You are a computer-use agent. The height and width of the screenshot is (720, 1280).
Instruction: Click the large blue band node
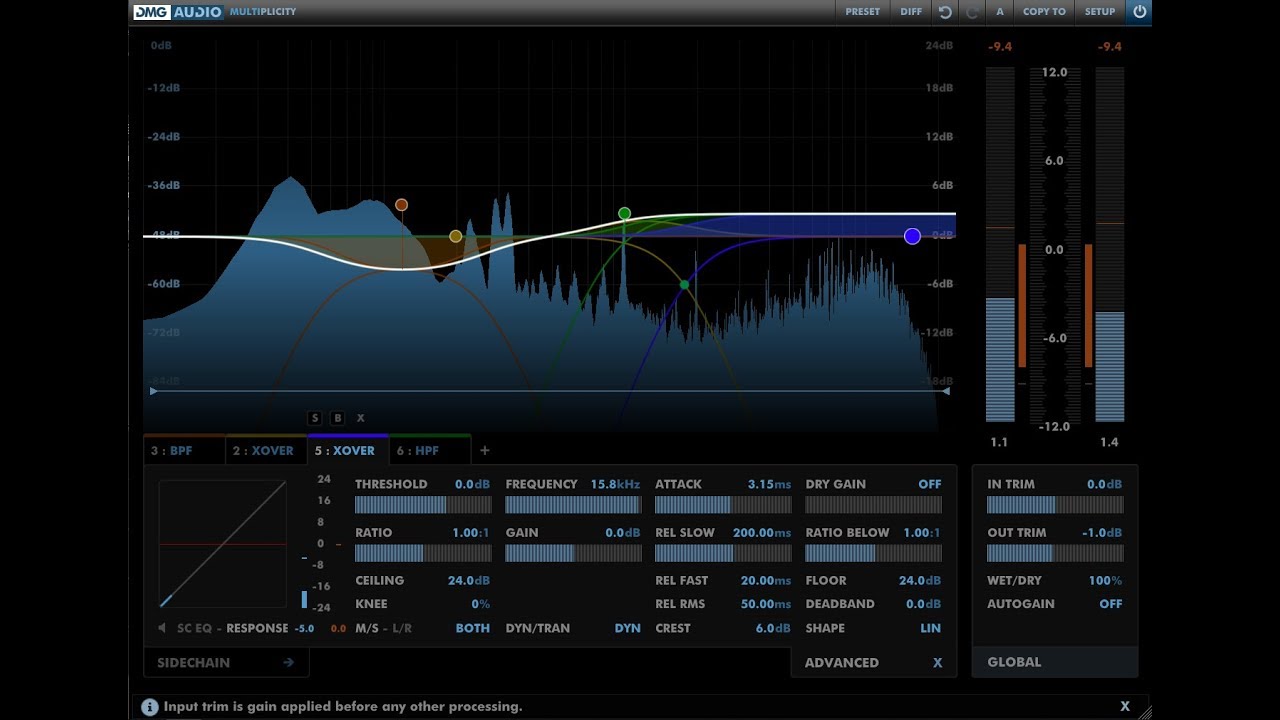[912, 236]
